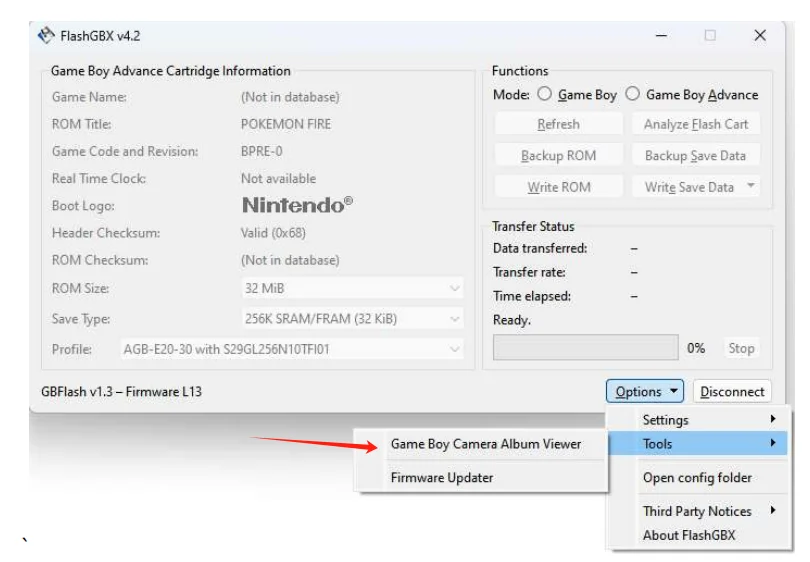Open Game Boy Camera Album Viewer
Image resolution: width=810 pixels, height=562 pixels.
pos(485,444)
